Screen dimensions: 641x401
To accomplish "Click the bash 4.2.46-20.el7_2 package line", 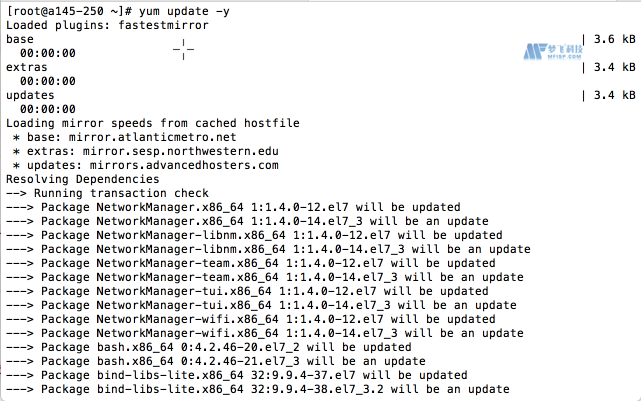I will point(208,347).
